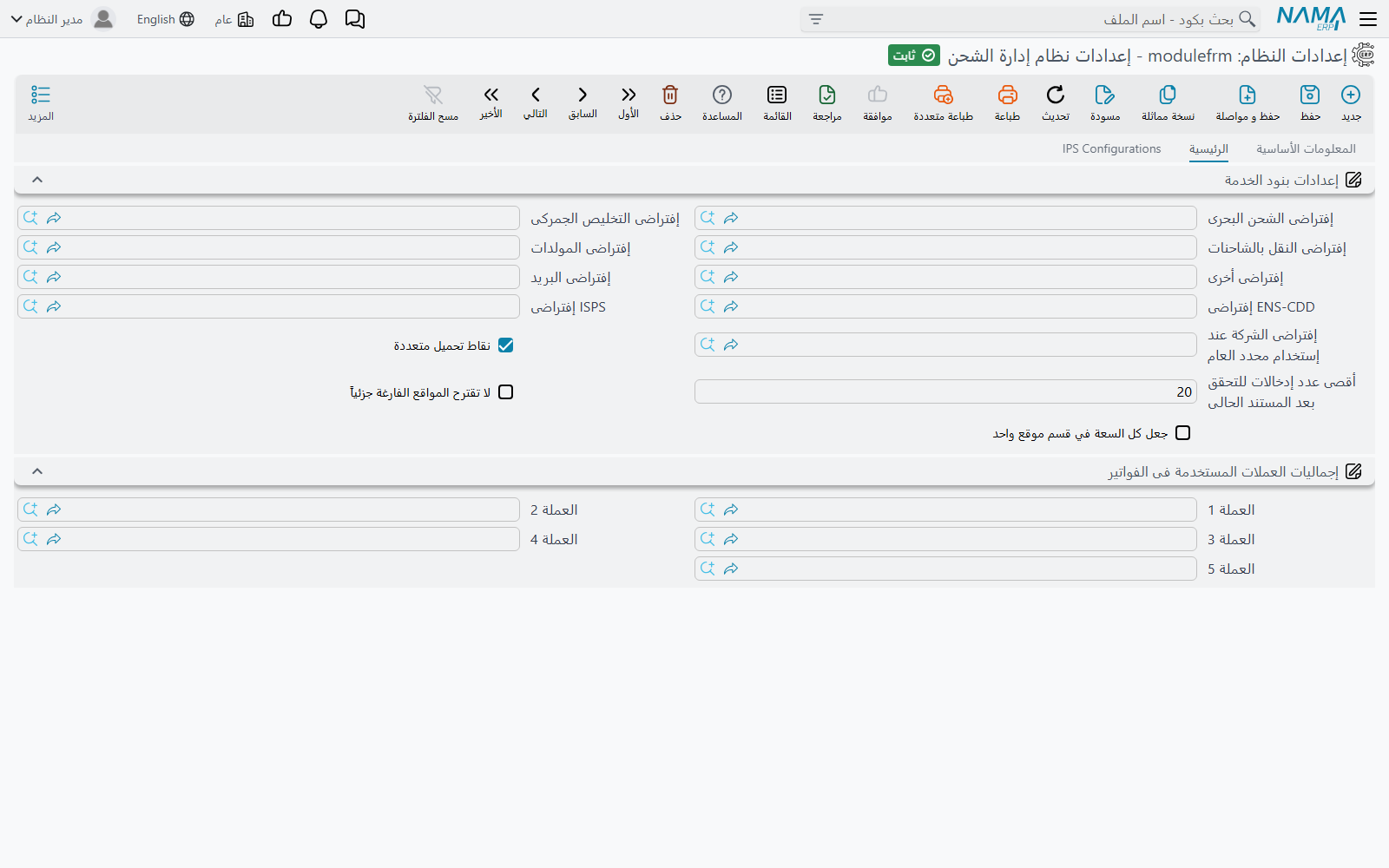Click the مراجعة (Review) icon
1389x868 pixels.
click(x=827, y=95)
